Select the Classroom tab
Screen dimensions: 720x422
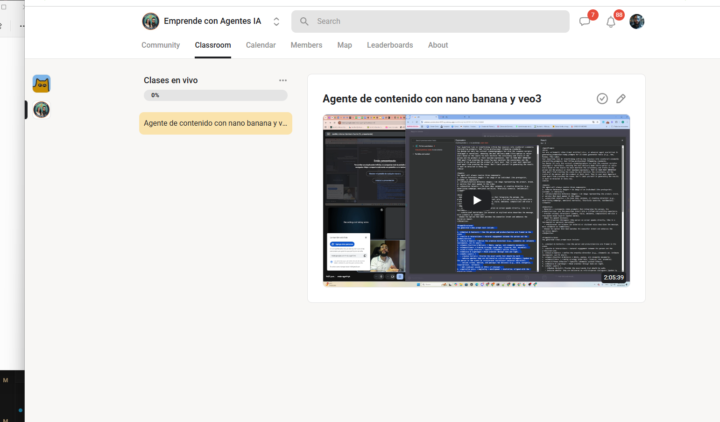click(213, 45)
